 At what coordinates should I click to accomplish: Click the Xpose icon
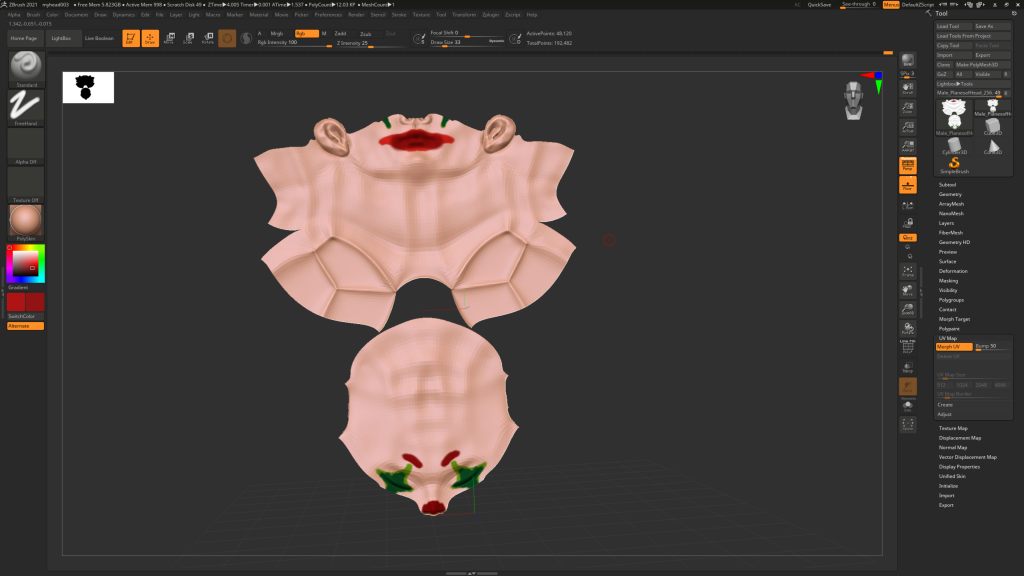908,425
